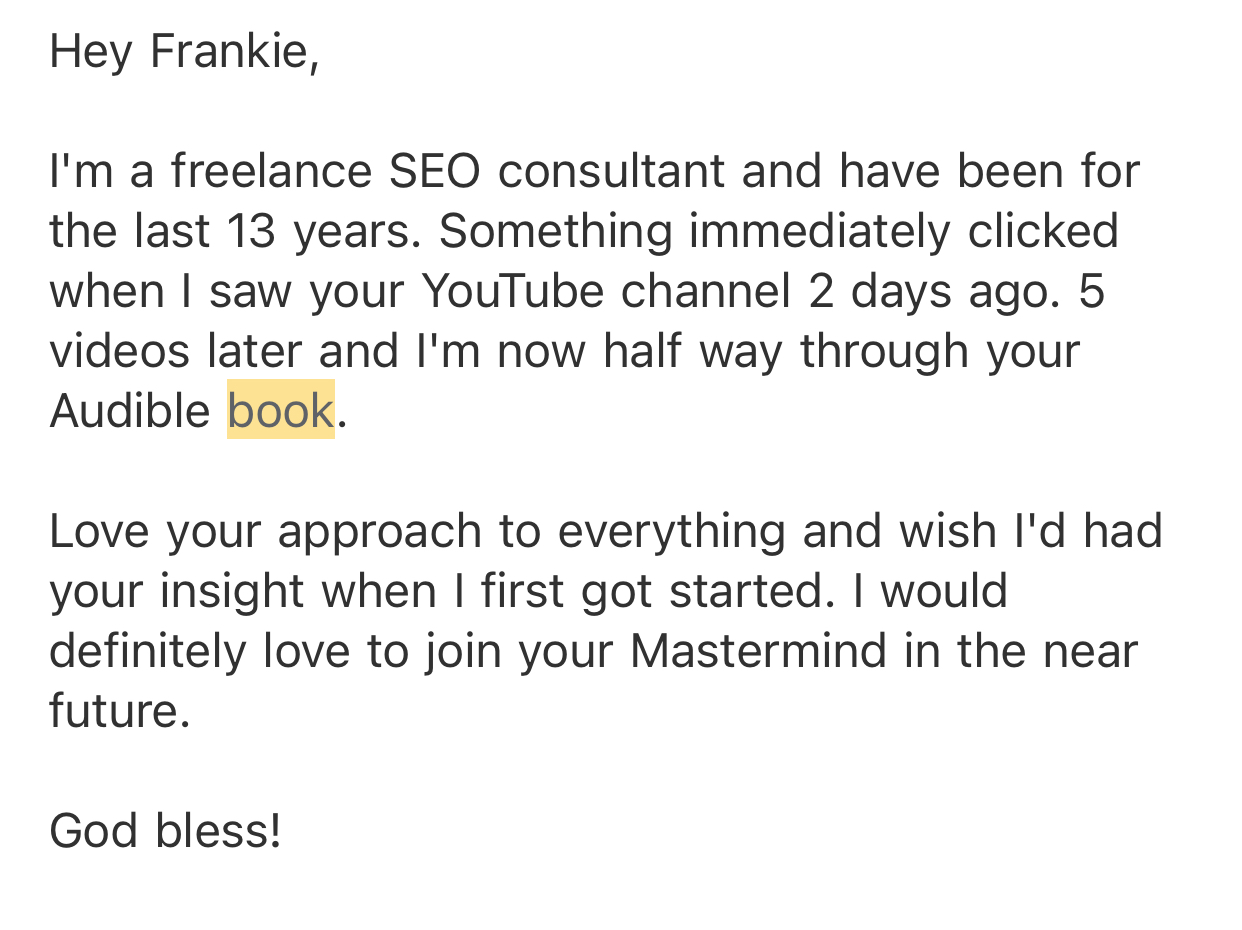This screenshot has width=1242, height=930.
Task: Open the highlighted "book" link
Action: click(x=280, y=411)
